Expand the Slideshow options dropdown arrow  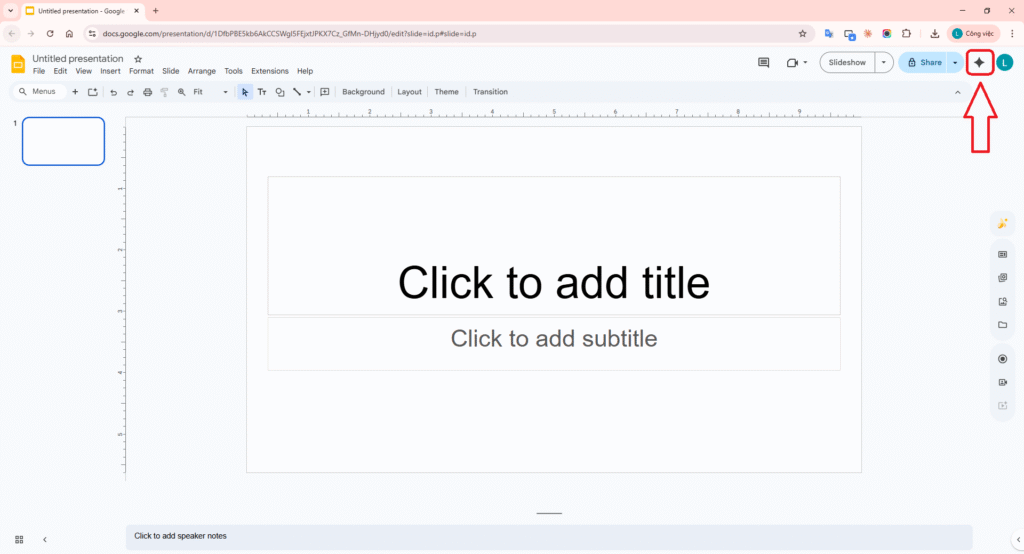883,62
